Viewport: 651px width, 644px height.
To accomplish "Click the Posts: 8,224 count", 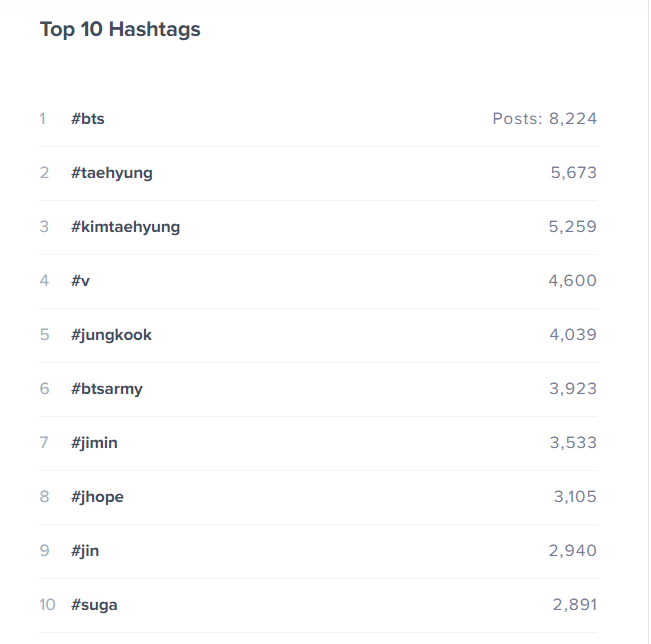I will [545, 119].
